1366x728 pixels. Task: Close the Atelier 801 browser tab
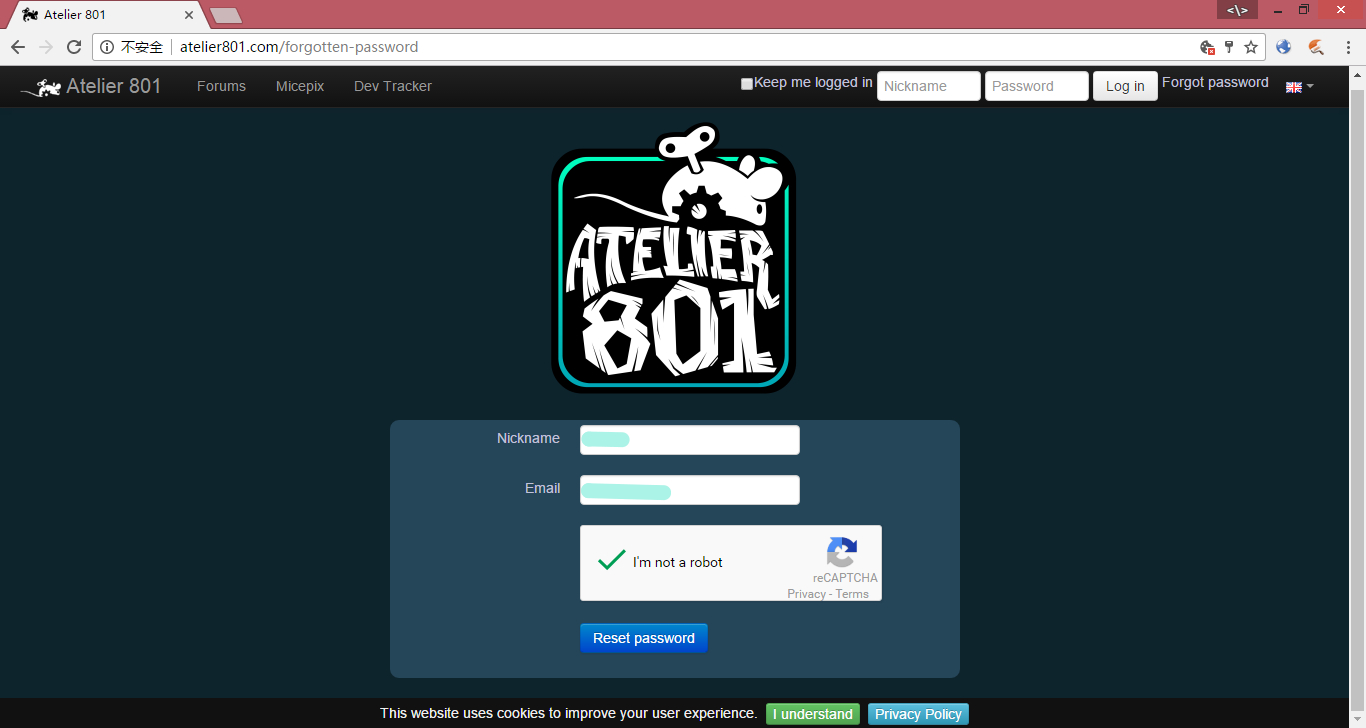[x=189, y=15]
